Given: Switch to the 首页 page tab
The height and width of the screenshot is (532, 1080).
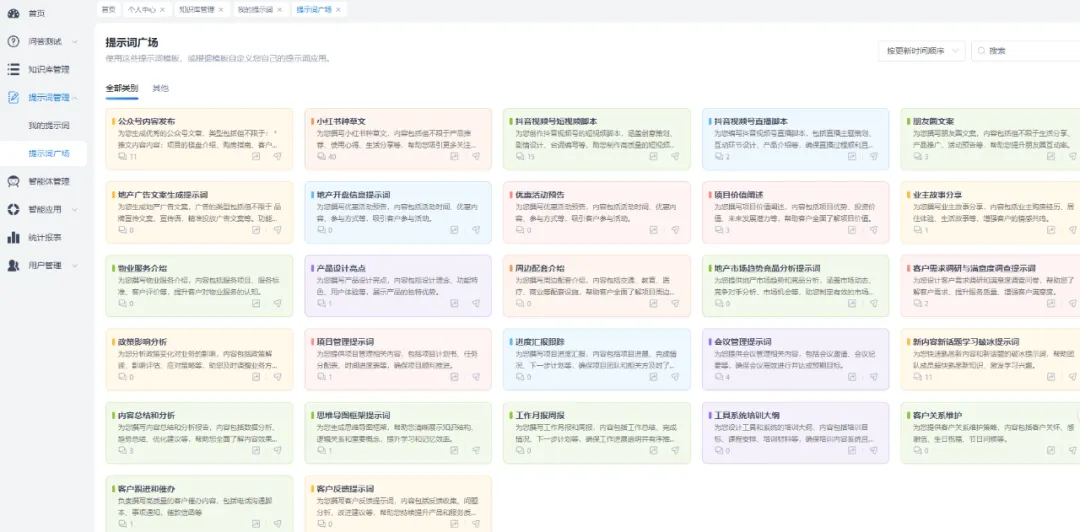Looking at the screenshot, I should click(108, 10).
